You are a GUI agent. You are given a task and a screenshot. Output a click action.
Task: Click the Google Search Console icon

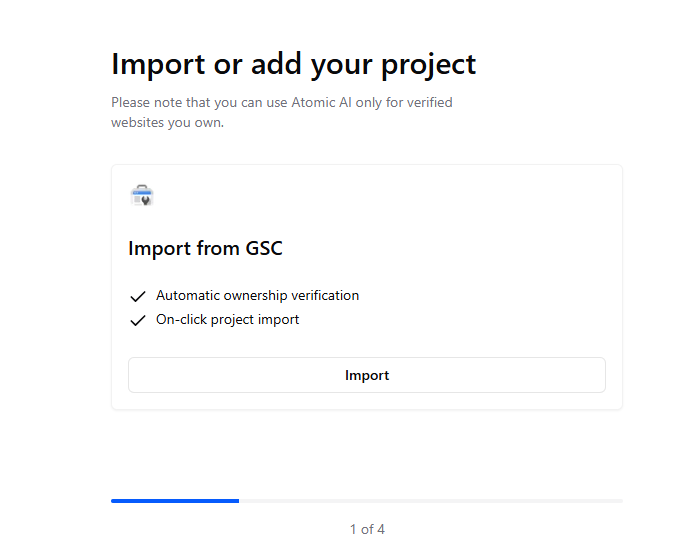click(x=142, y=196)
